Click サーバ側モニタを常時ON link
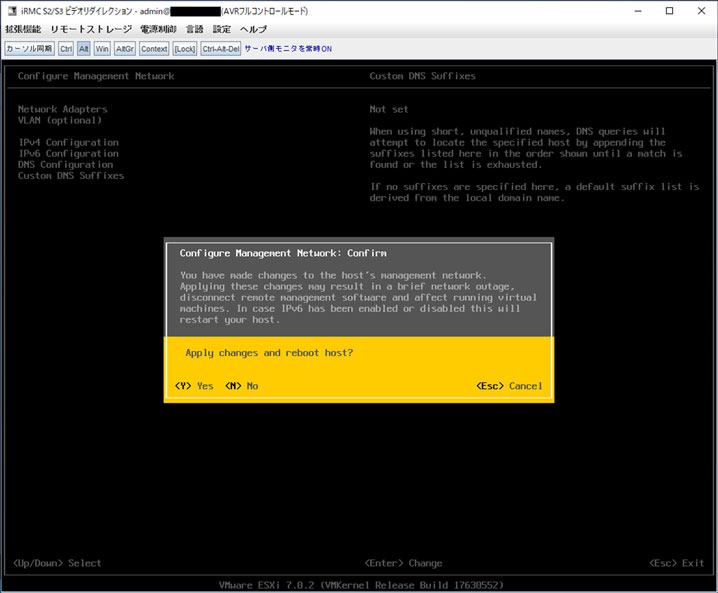 (x=288, y=49)
